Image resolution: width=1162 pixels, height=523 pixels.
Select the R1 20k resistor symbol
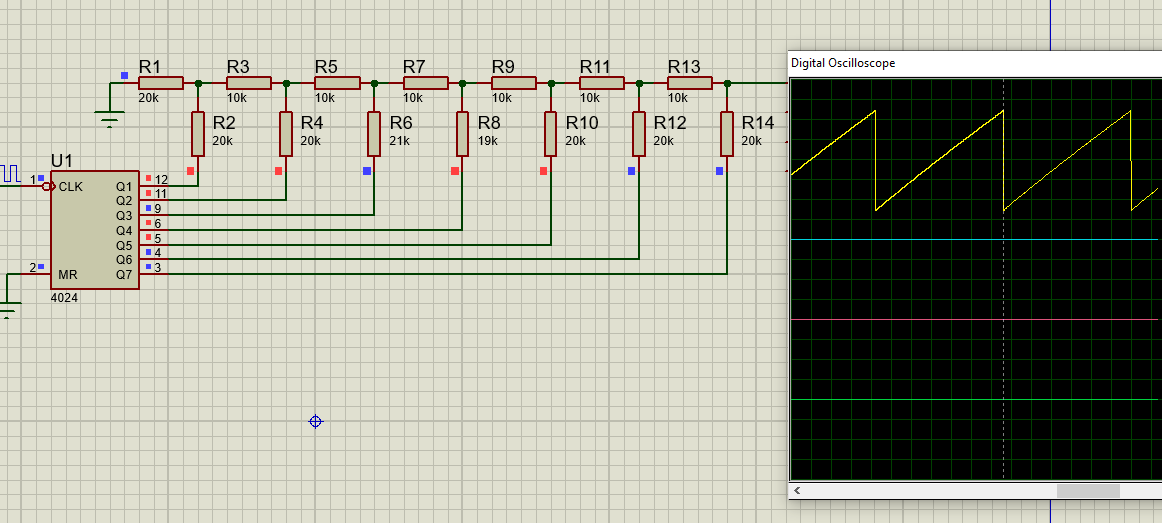coord(161,83)
